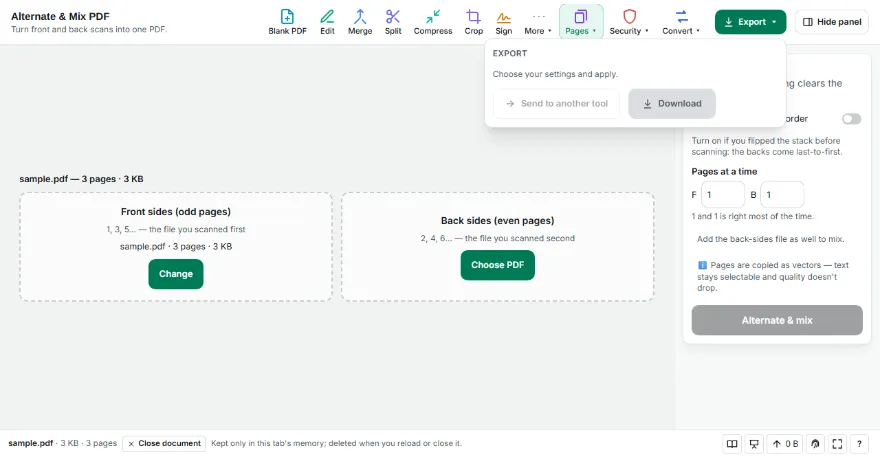The height and width of the screenshot is (457, 880).
Task: Enter fullscreen mode icon
Action: [x=837, y=444]
